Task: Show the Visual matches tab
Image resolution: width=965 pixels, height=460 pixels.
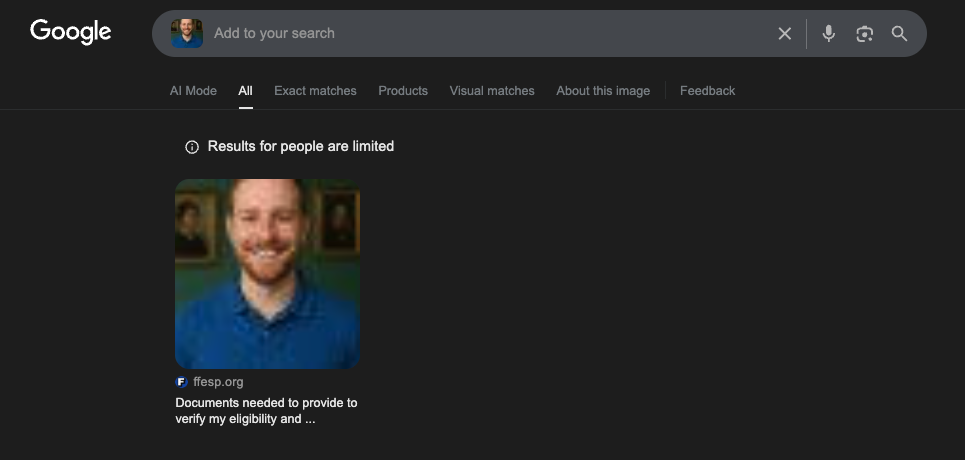Action: click(x=492, y=91)
